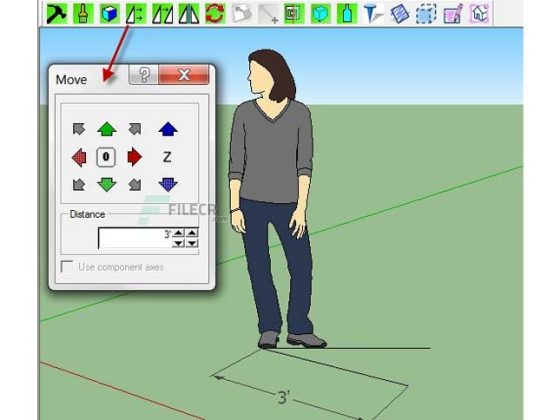
Task: Click the grey up-left diagonal arrow
Action: [x=79, y=129]
